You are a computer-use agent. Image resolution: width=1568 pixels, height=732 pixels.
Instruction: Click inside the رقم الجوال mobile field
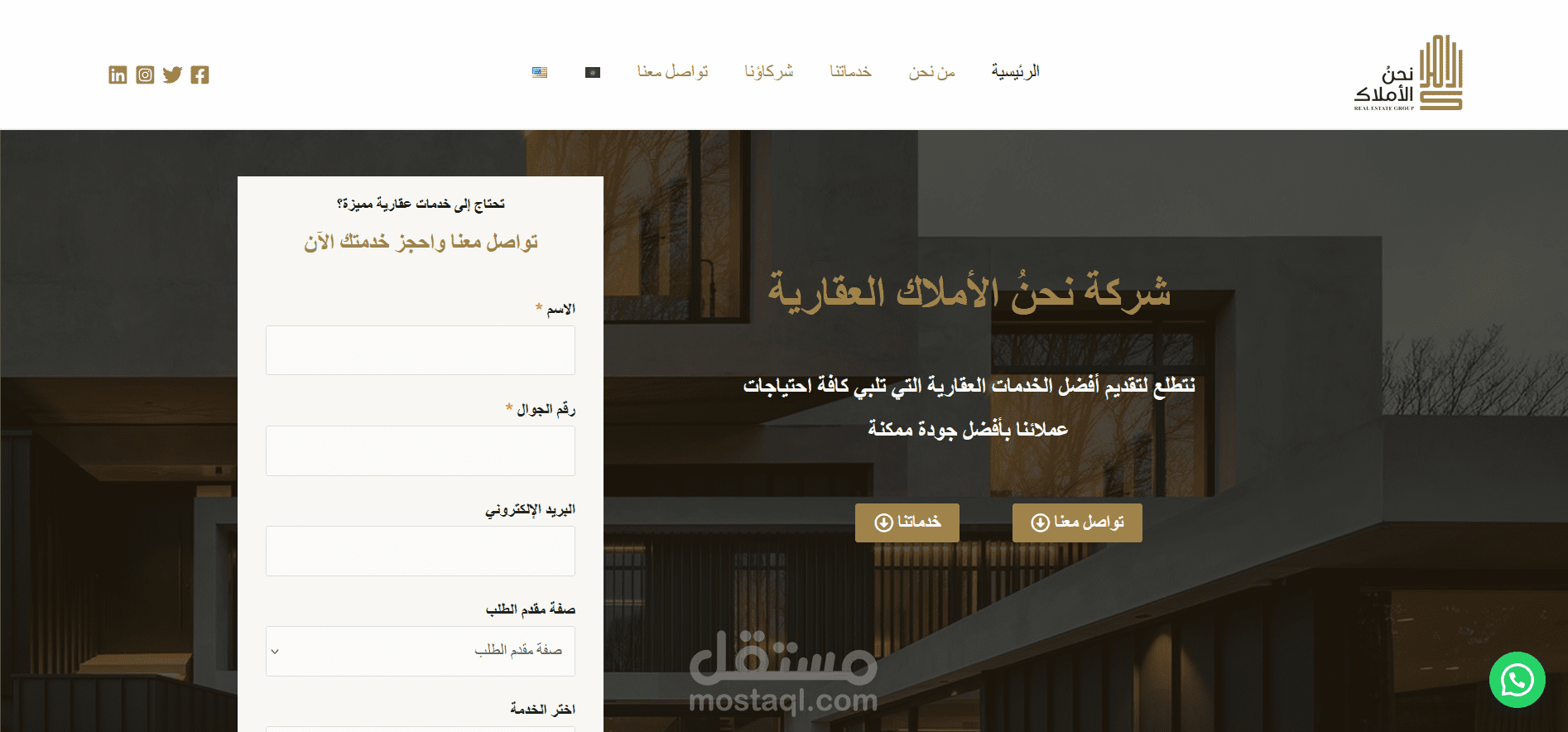point(421,450)
